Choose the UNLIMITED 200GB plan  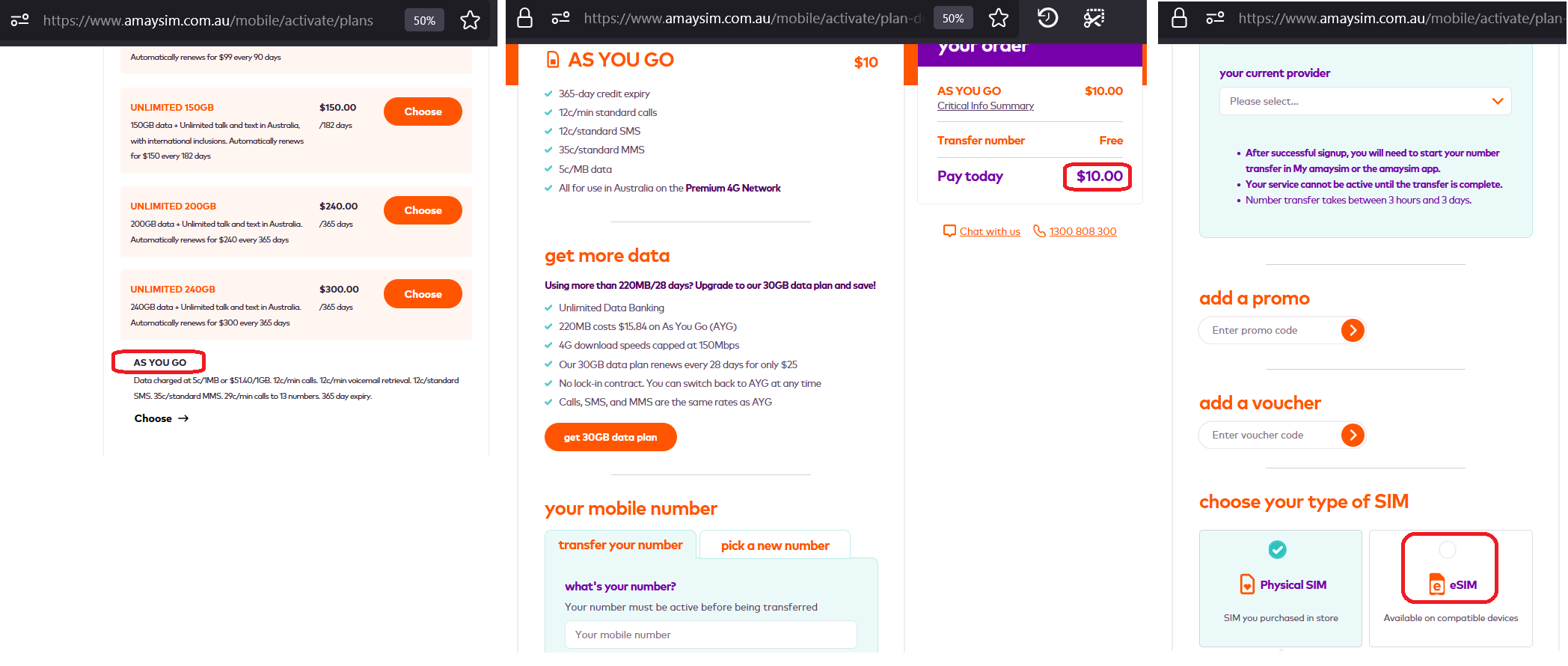[423, 210]
